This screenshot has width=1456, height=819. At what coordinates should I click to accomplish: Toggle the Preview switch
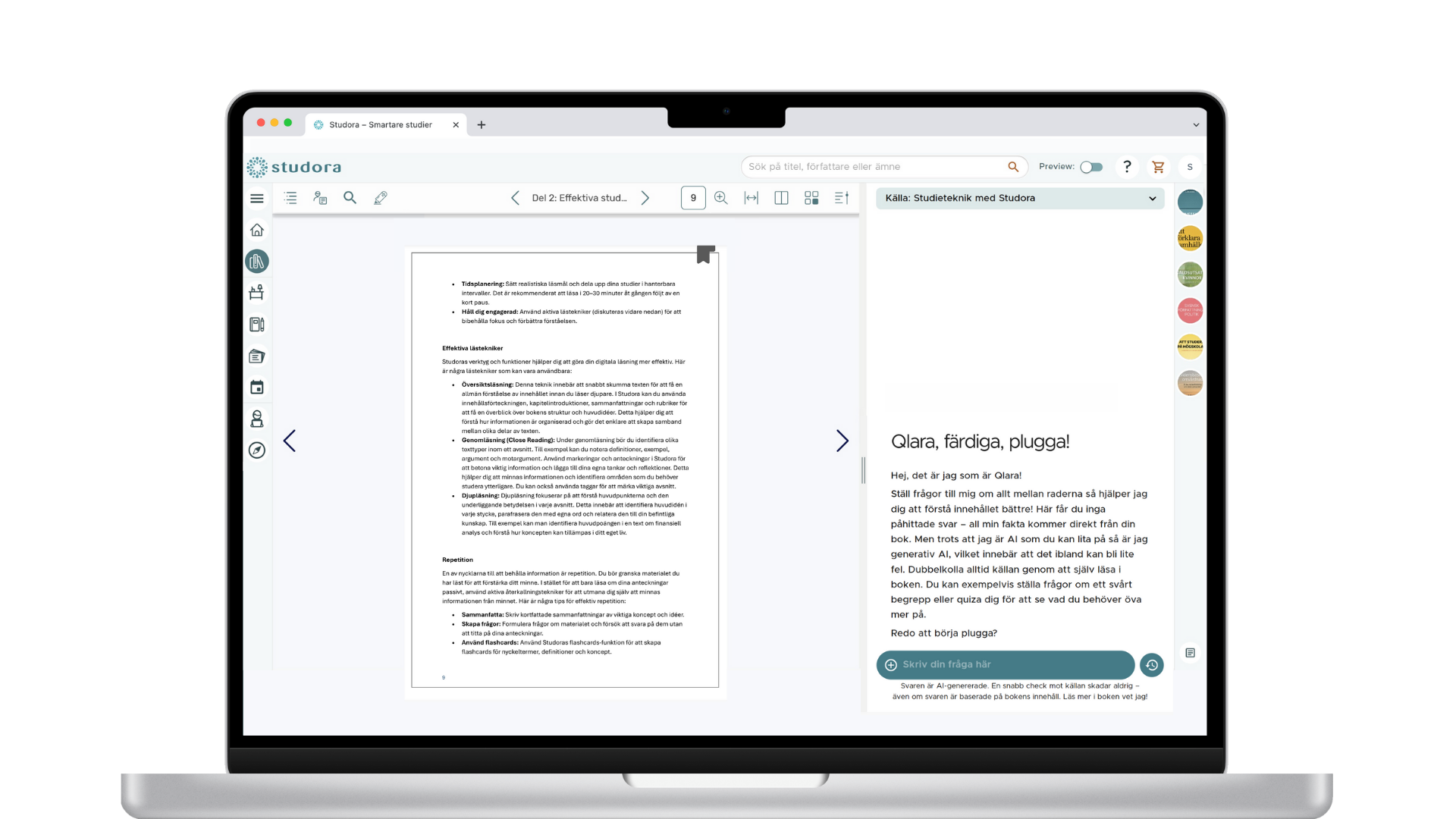(1091, 167)
